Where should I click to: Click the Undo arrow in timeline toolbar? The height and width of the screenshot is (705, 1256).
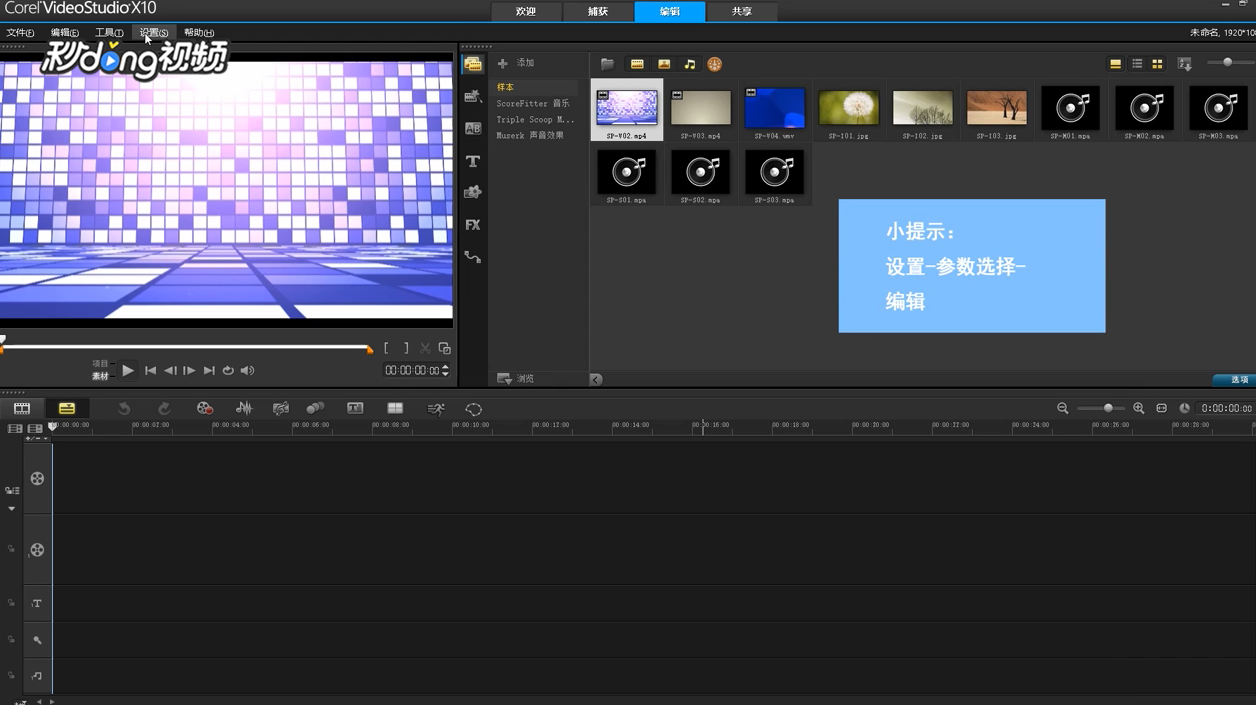(x=124, y=408)
